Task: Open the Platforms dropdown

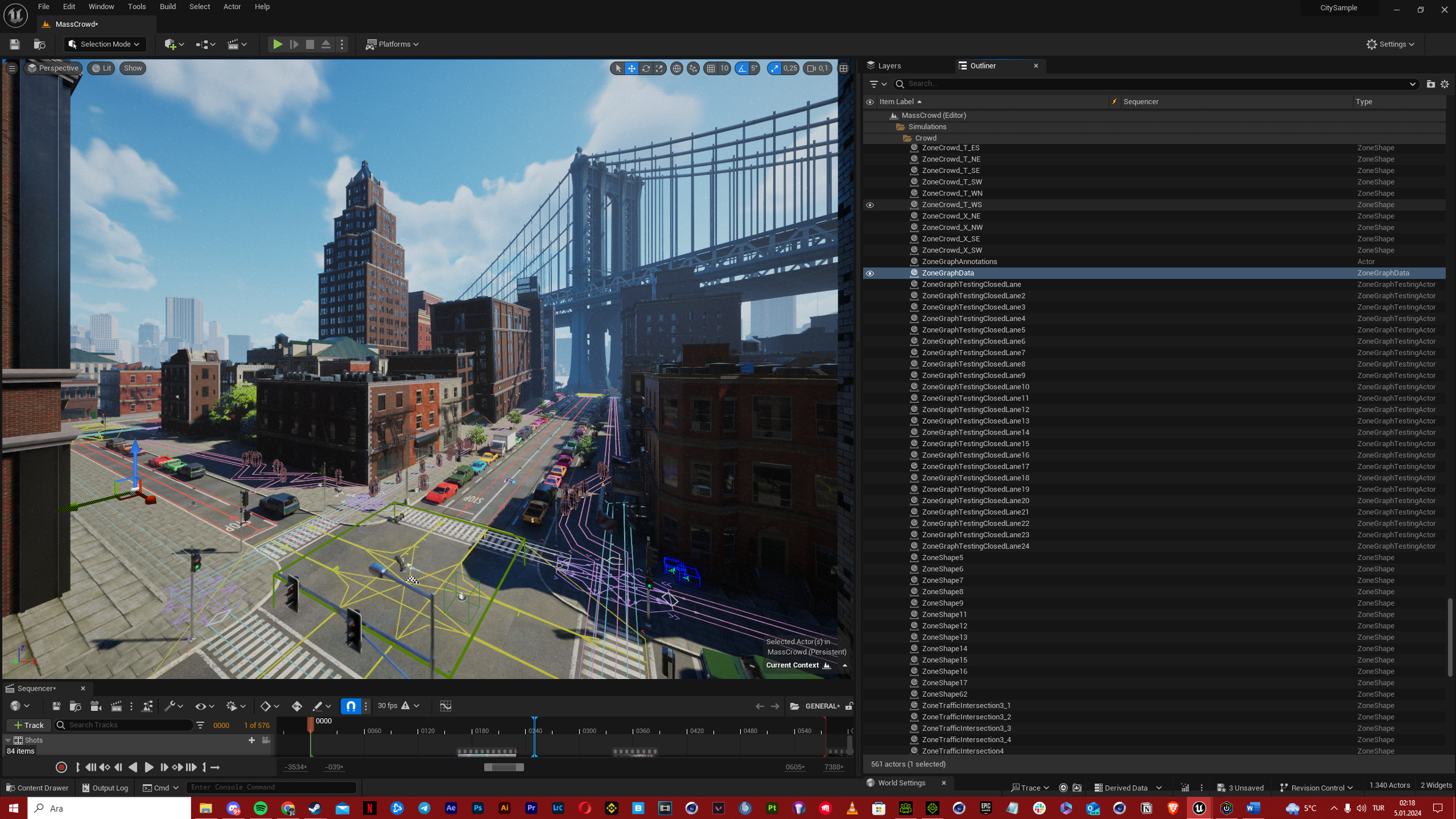Action: 392,44
